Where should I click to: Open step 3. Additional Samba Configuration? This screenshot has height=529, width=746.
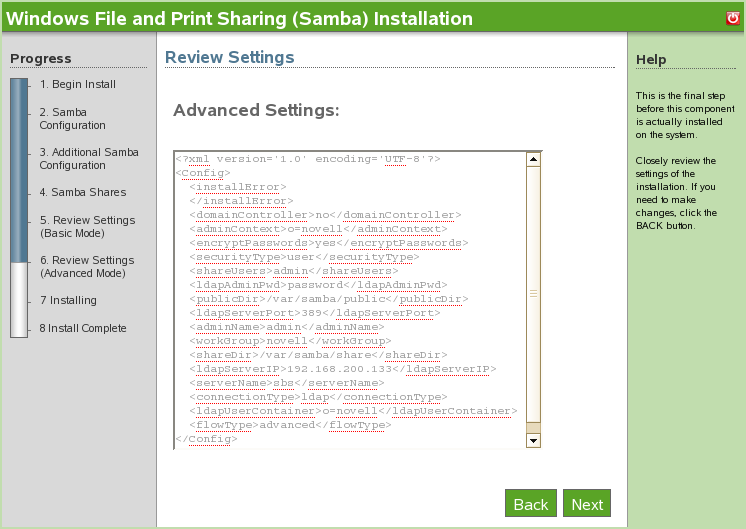pyautogui.click(x=89, y=158)
